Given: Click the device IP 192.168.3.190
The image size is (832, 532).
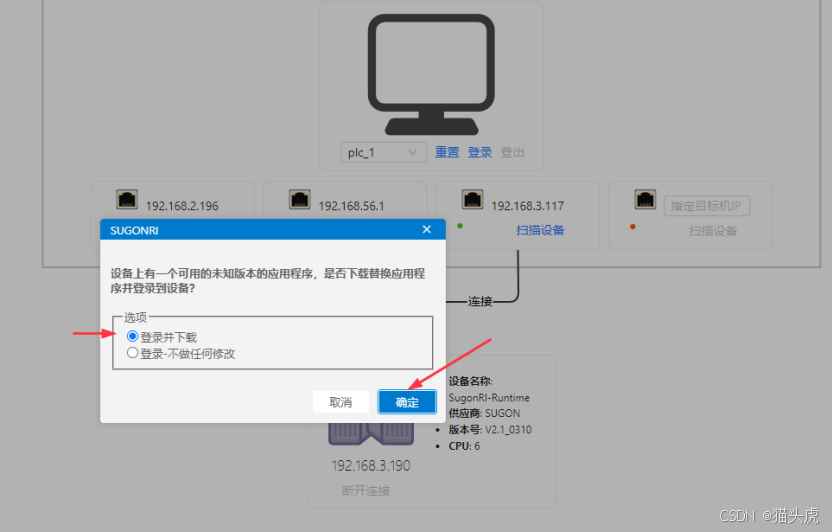Looking at the screenshot, I should click(371, 466).
